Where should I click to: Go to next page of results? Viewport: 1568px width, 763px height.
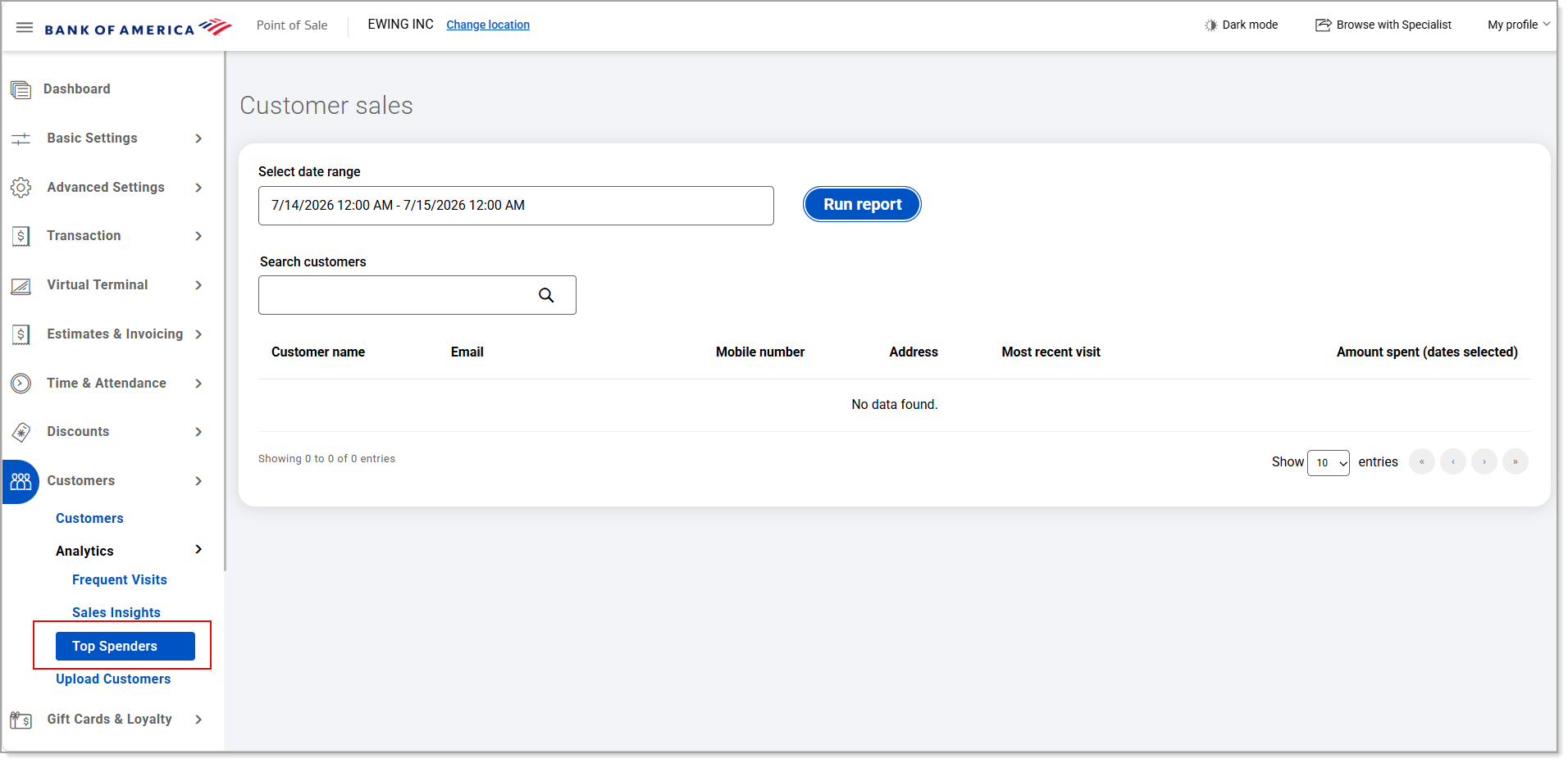(1484, 462)
